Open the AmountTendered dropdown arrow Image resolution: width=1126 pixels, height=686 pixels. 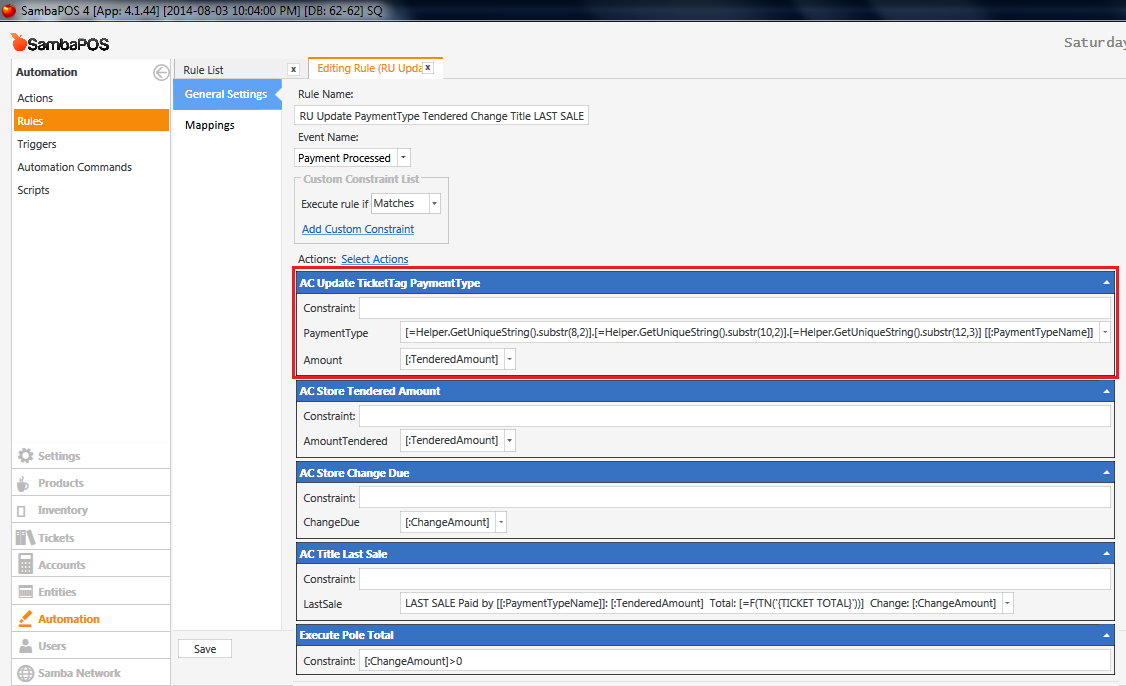click(x=509, y=440)
